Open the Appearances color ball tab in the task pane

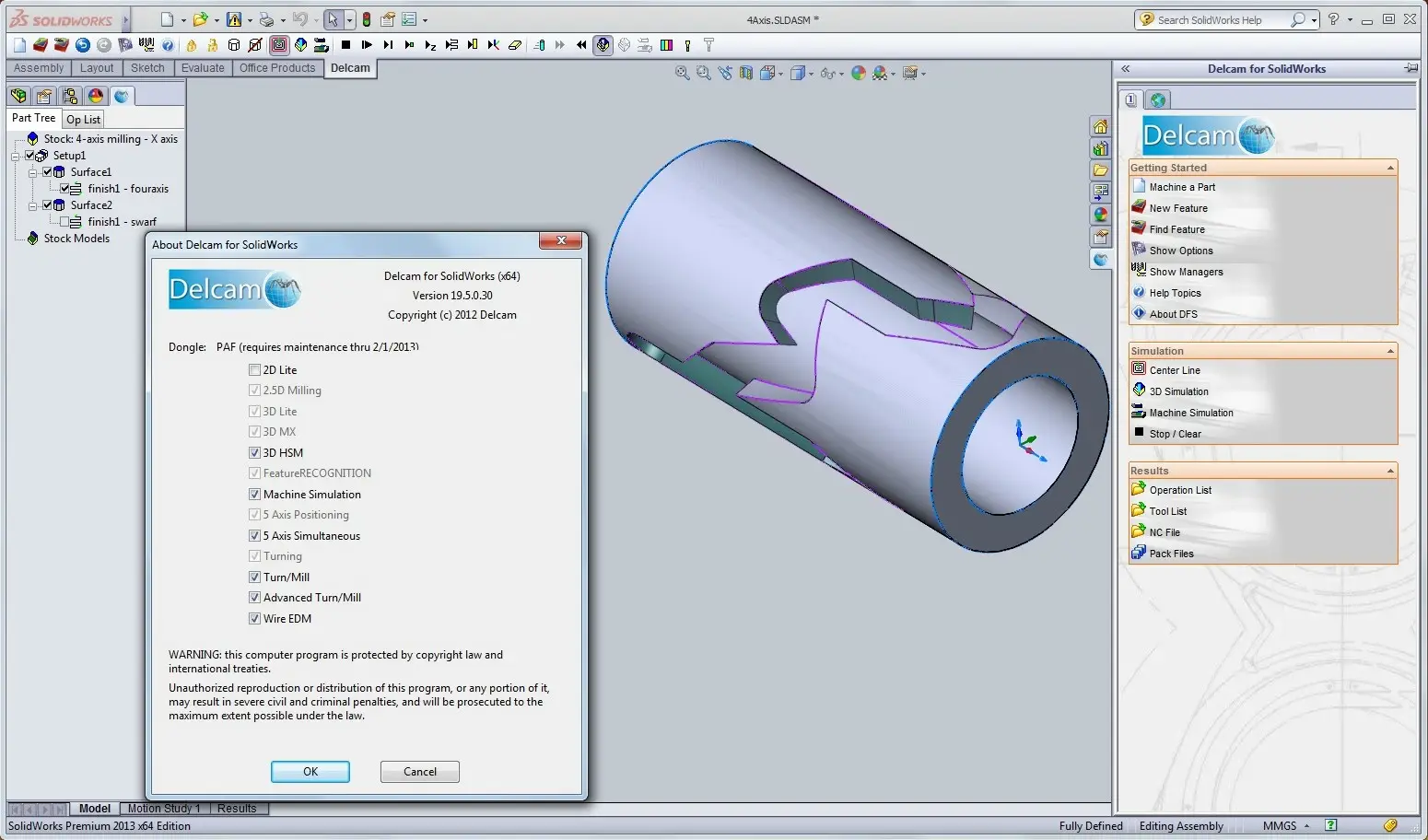pos(1100,215)
